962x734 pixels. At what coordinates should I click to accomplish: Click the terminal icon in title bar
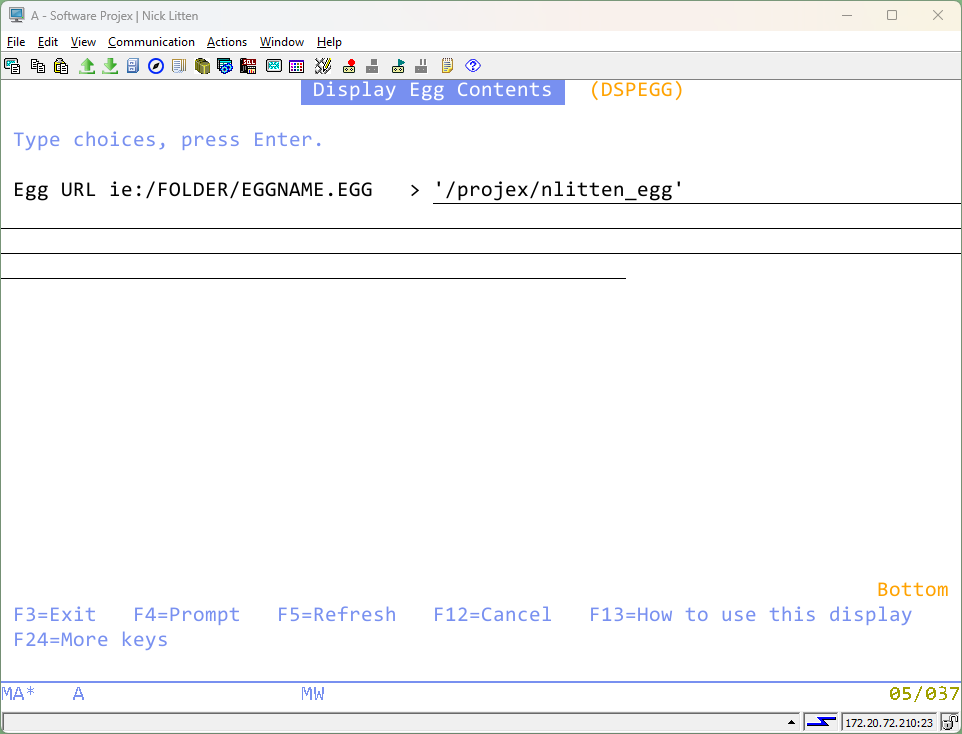coord(17,15)
